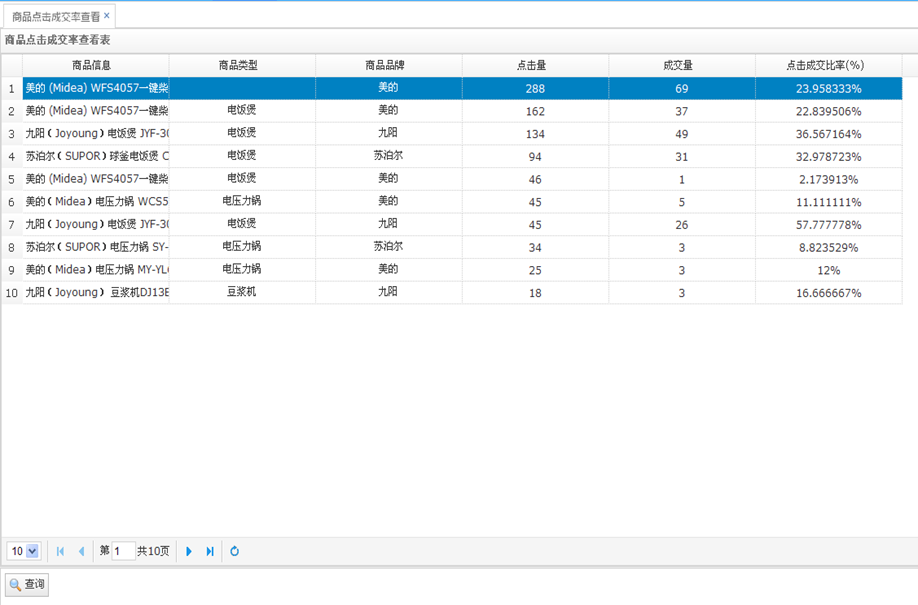Select row 5 product name cell

pyautogui.click(x=96, y=179)
